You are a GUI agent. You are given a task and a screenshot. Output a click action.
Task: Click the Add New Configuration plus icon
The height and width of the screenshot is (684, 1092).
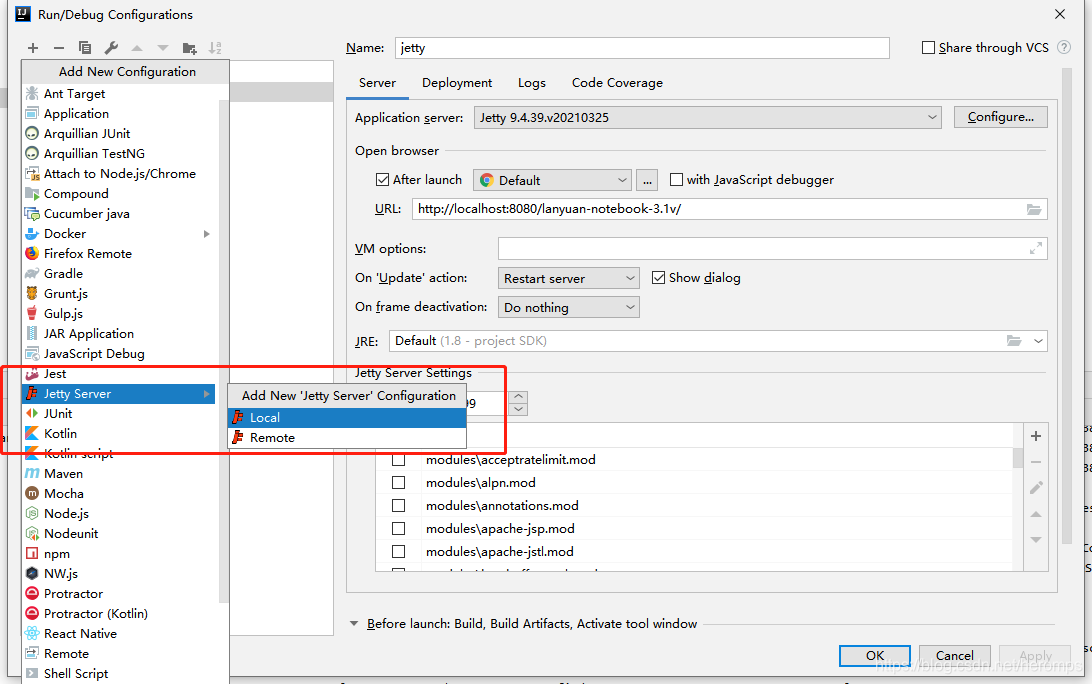tap(33, 48)
